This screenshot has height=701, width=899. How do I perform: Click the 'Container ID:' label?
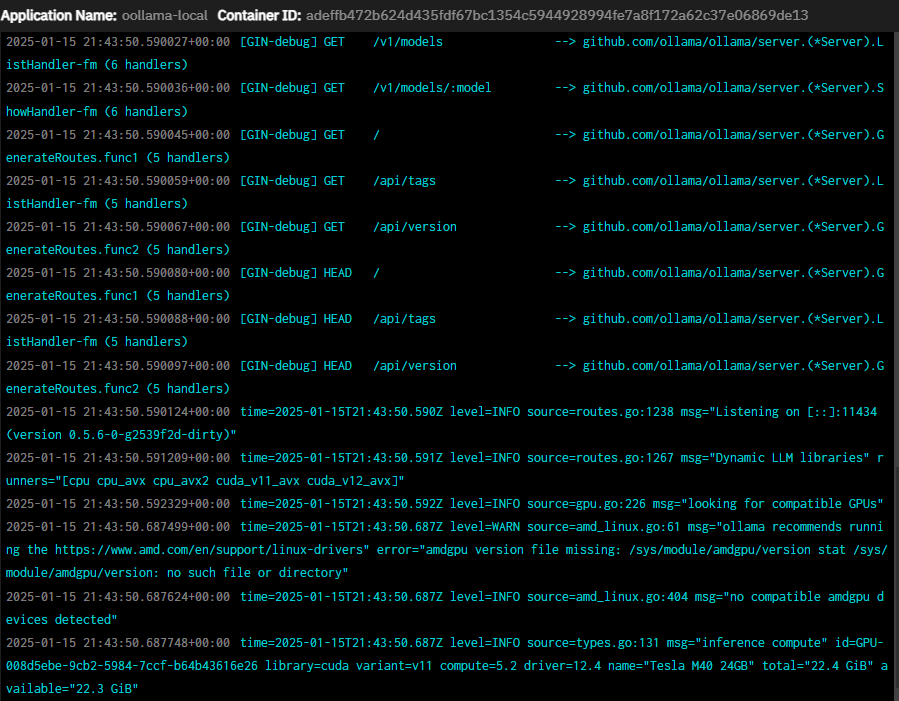[x=259, y=15]
